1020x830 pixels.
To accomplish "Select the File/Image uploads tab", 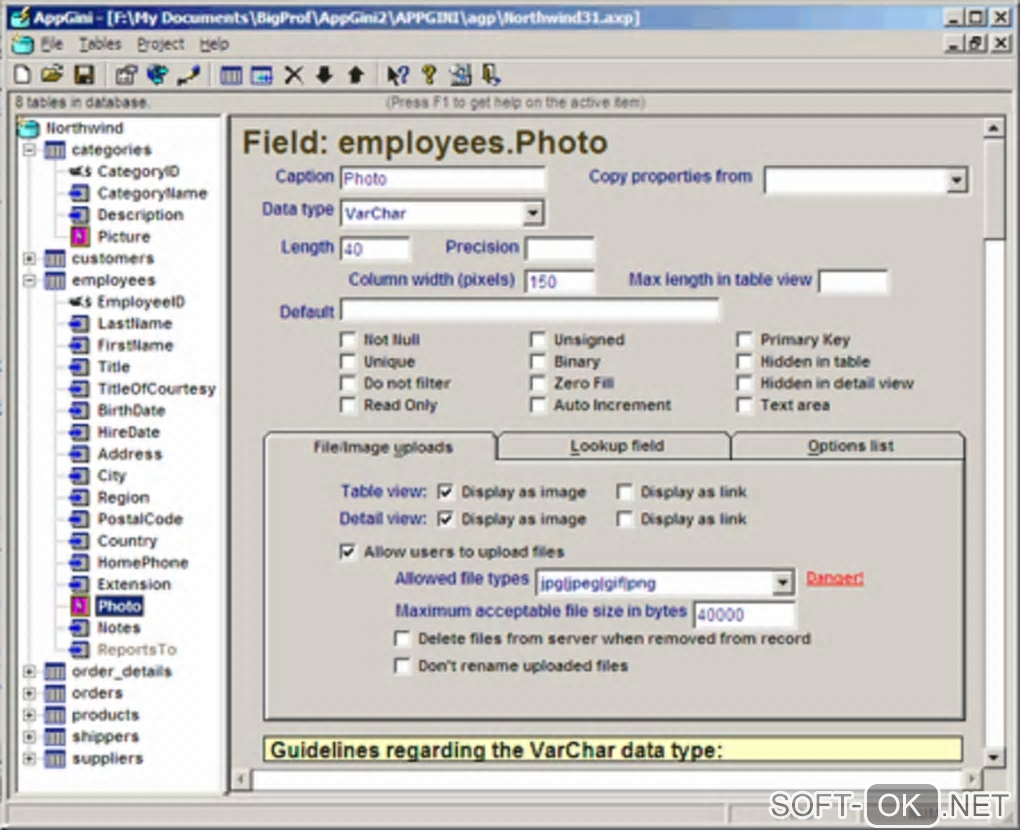I will click(x=382, y=448).
